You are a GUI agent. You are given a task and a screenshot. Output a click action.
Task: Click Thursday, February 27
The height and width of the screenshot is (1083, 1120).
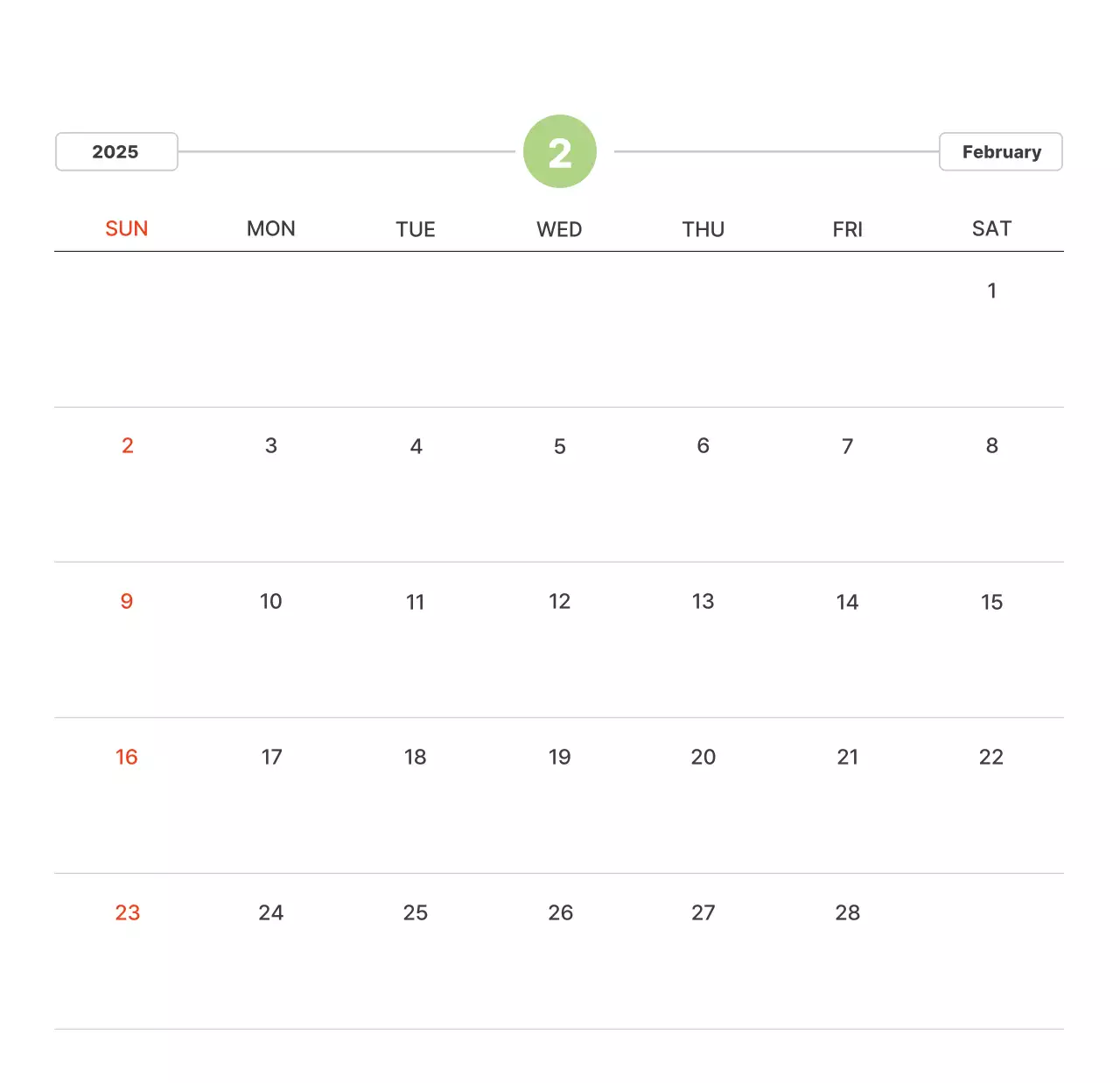click(703, 913)
